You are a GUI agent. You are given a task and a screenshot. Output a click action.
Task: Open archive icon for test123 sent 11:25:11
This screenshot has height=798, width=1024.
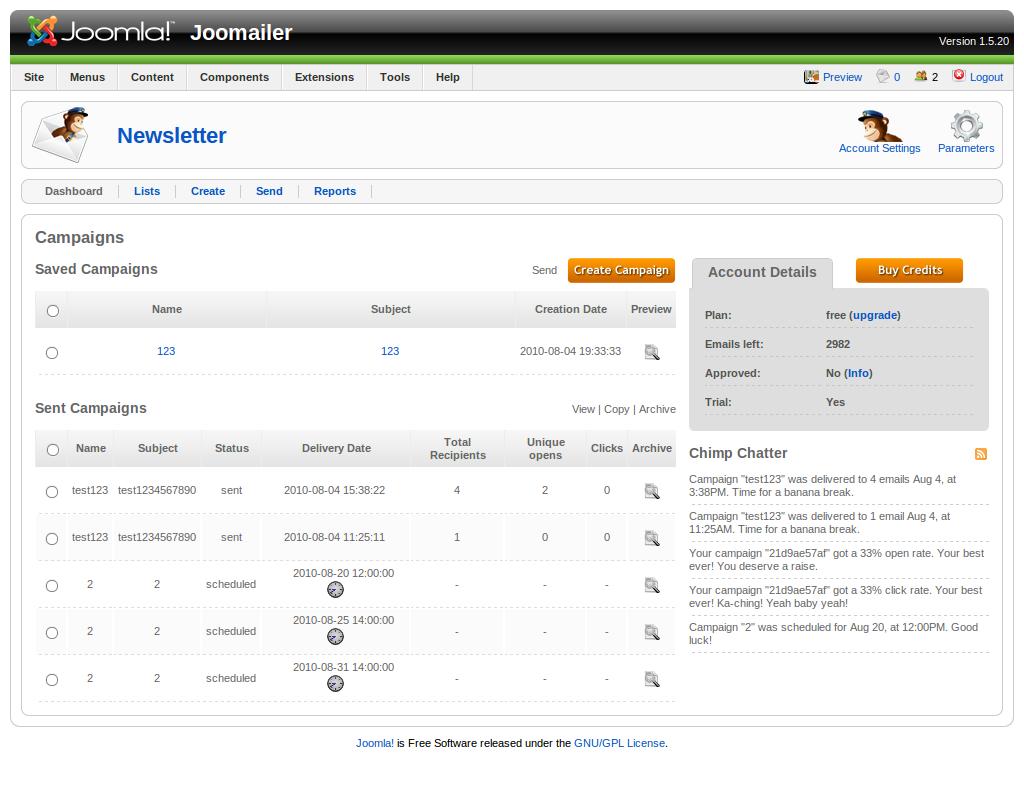pos(652,538)
